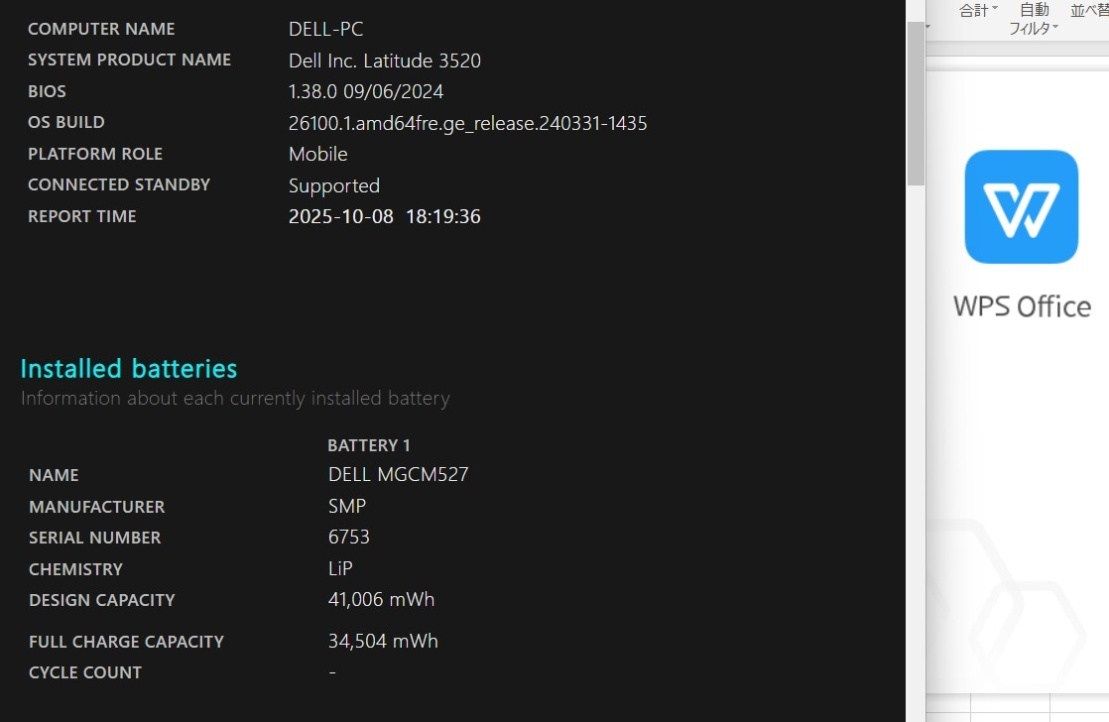Click the OS build string 26100.1.amd64fre
Image resolution: width=1109 pixels, height=722 pixels.
[x=467, y=123]
